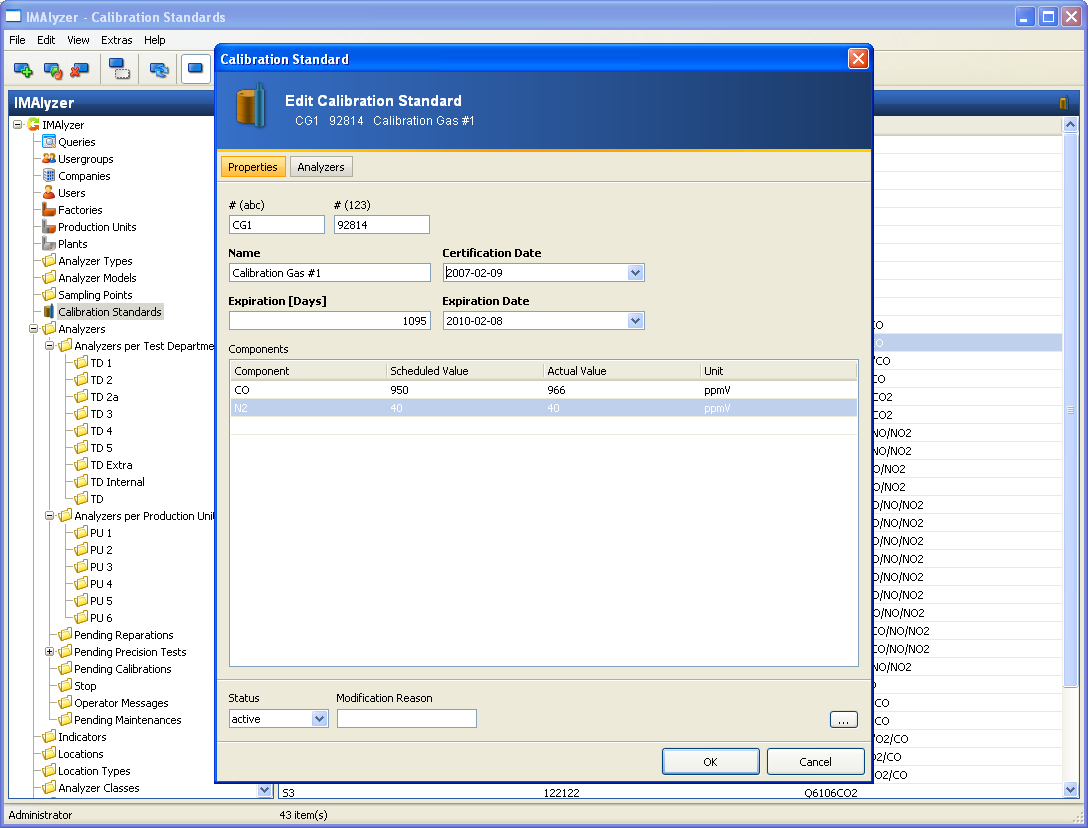Screen dimensions: 1088x828
Task: Click the refresh toolbar icon with blue arrows
Action: coord(158,70)
